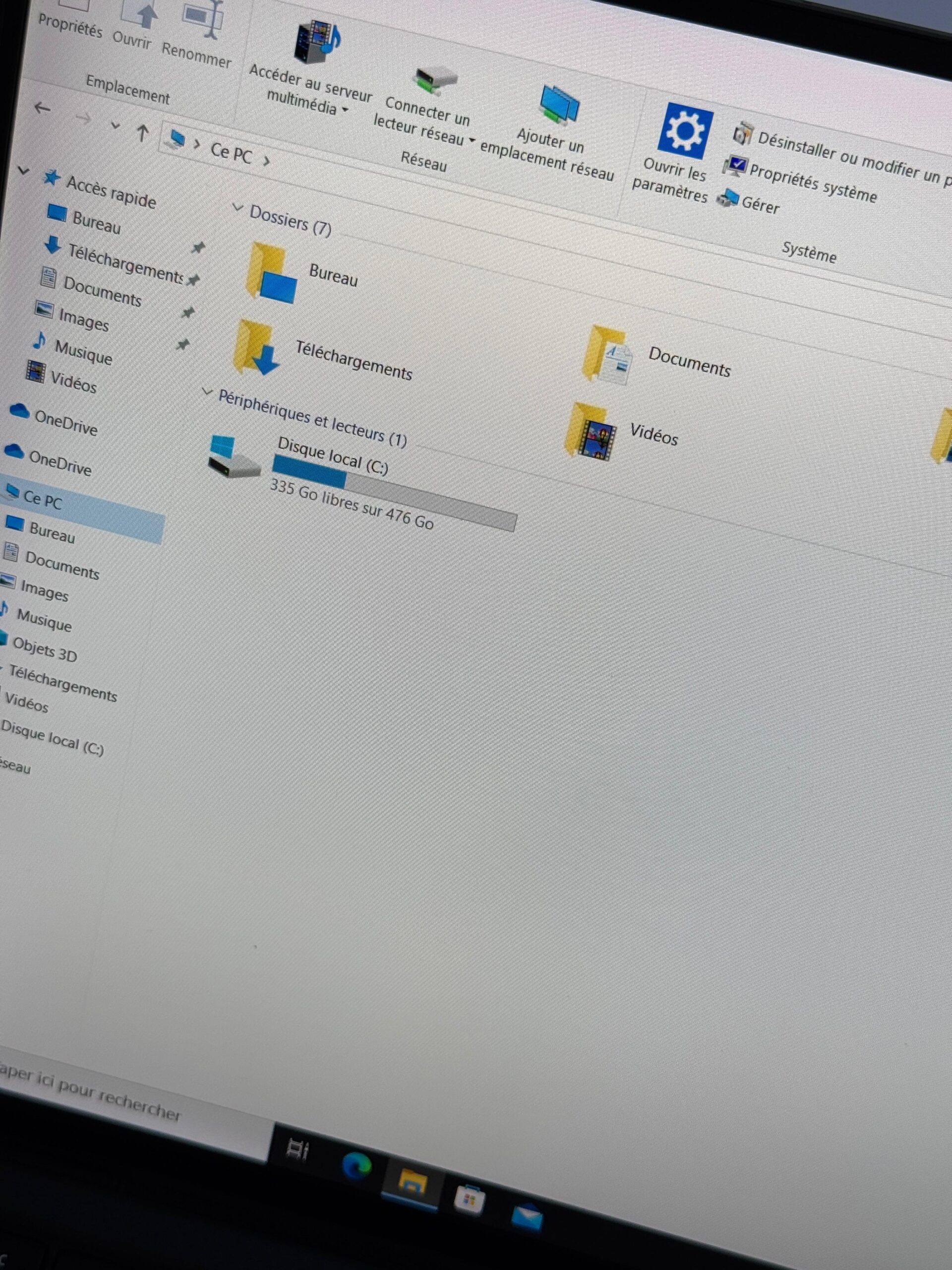Collapse Périphériques et lecteurs (1) group
Viewport: 952px width, 1270px height.
tap(207, 391)
